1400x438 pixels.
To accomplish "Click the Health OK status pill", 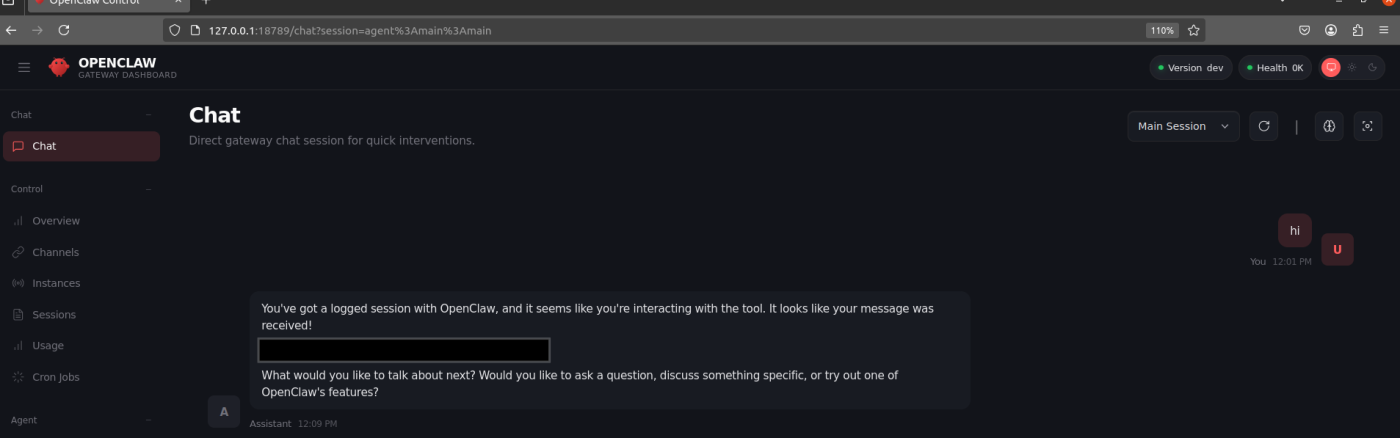I will [1275, 68].
